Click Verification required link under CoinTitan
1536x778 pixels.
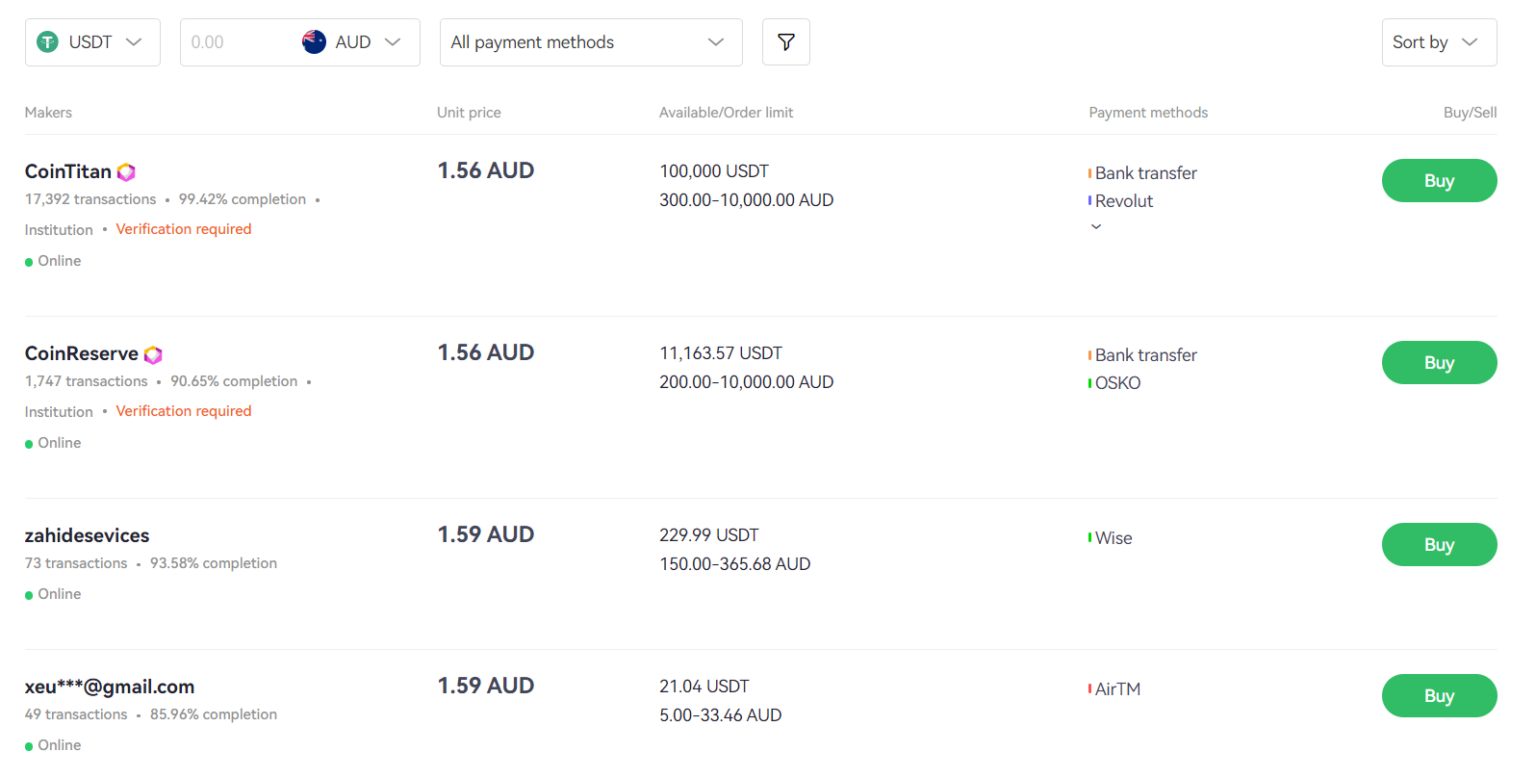coord(184,229)
